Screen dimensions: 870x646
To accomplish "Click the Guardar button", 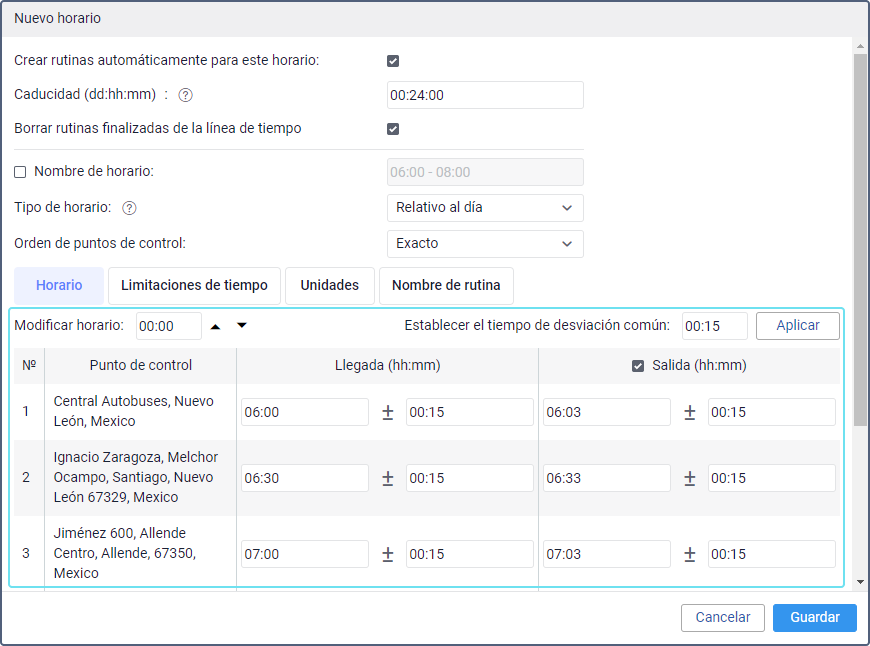I will 814,617.
